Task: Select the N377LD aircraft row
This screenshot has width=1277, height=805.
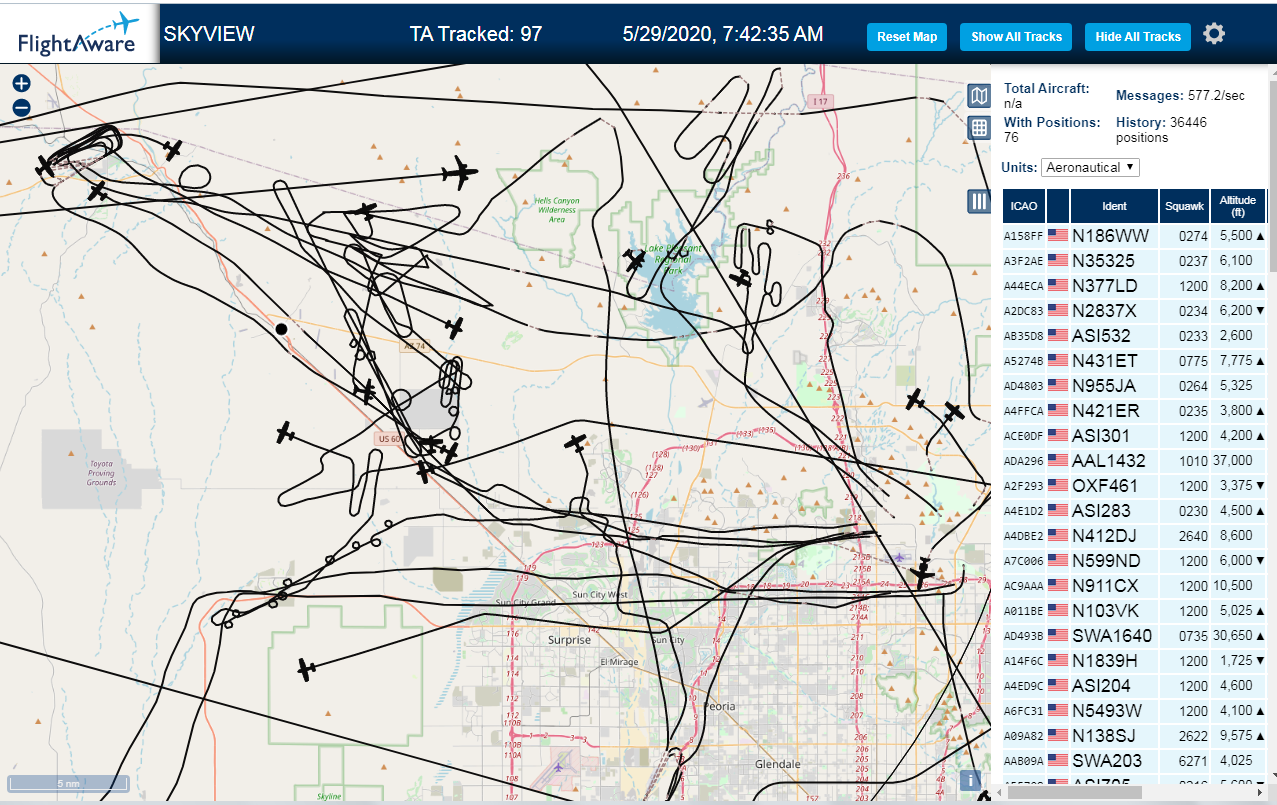Action: coord(1135,286)
